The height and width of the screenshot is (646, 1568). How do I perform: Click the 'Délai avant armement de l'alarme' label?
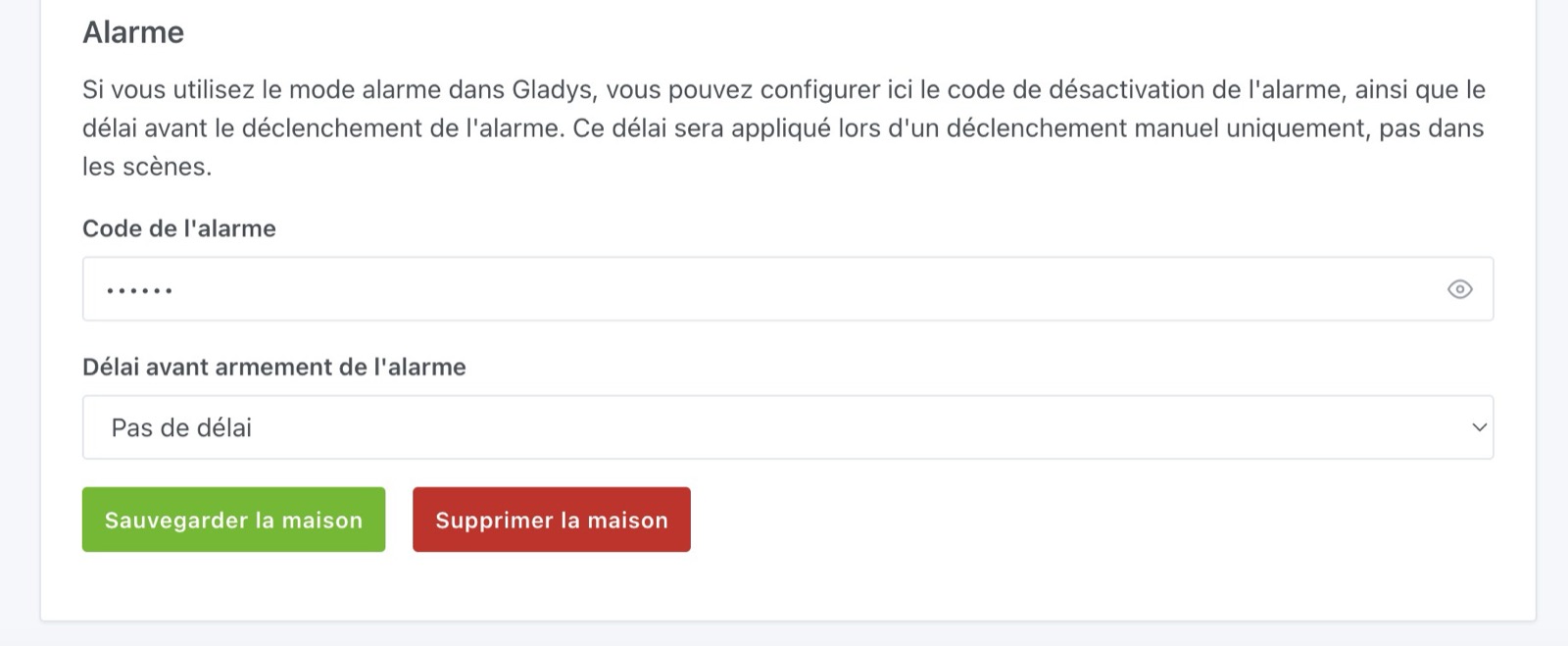coord(275,368)
